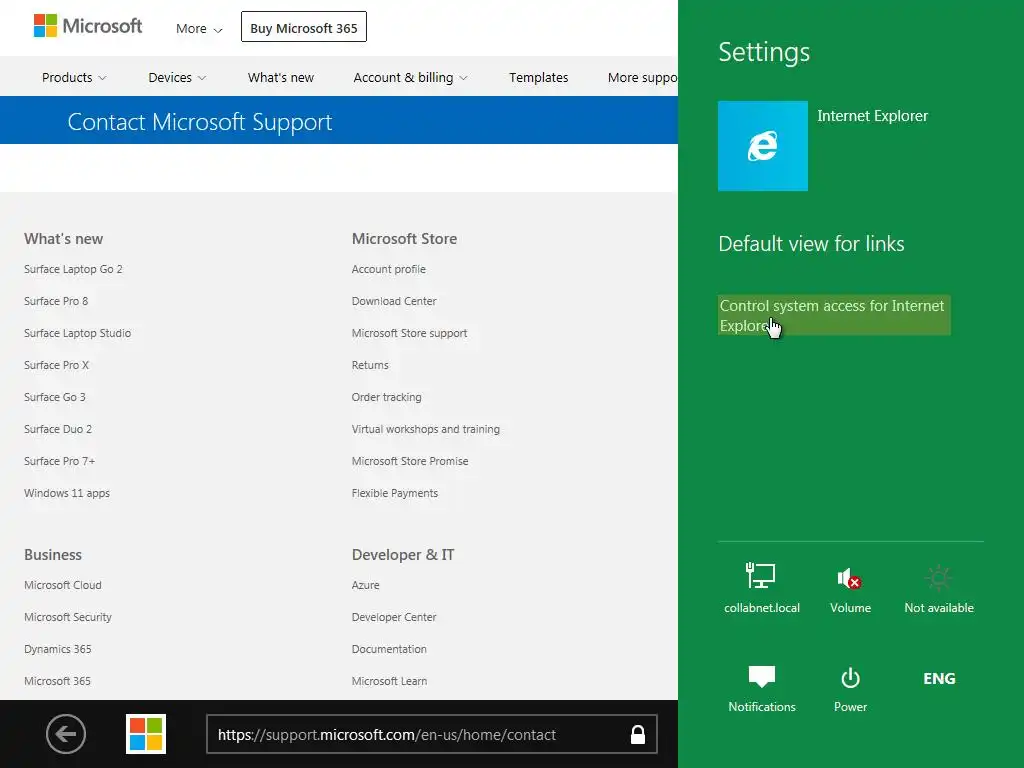
Task: Open the Microsoft Cloud link
Action: click(63, 585)
